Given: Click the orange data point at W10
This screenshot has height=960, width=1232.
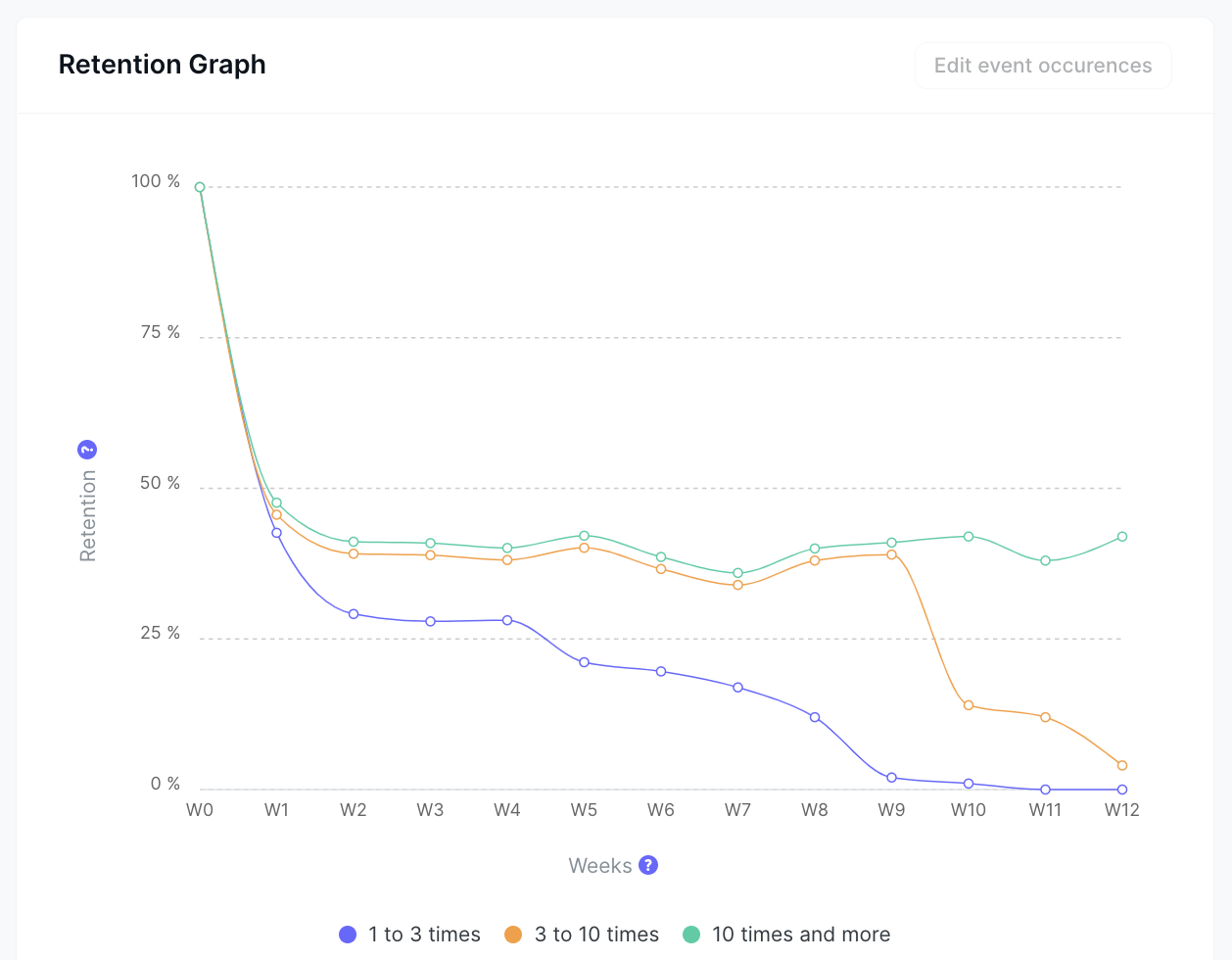Looking at the screenshot, I should pos(969,705).
